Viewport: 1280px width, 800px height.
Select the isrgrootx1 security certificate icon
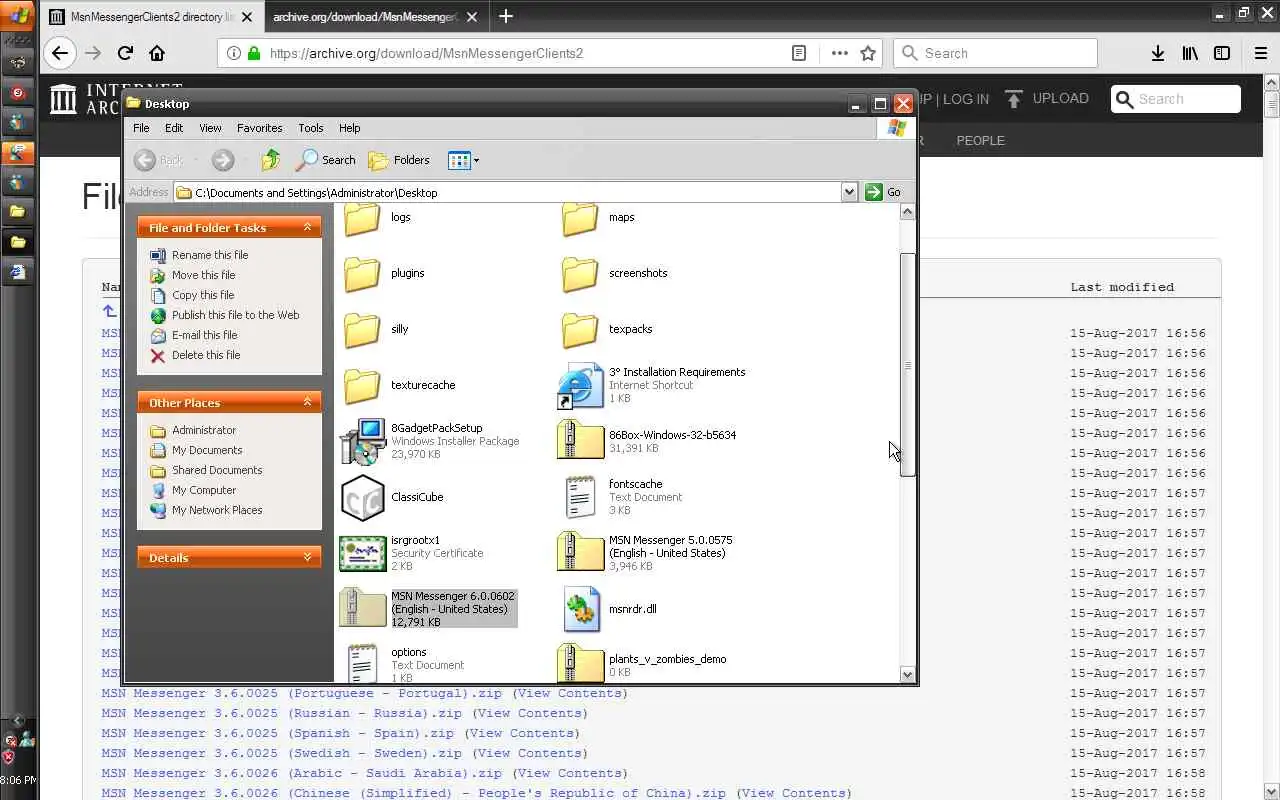tap(362, 553)
